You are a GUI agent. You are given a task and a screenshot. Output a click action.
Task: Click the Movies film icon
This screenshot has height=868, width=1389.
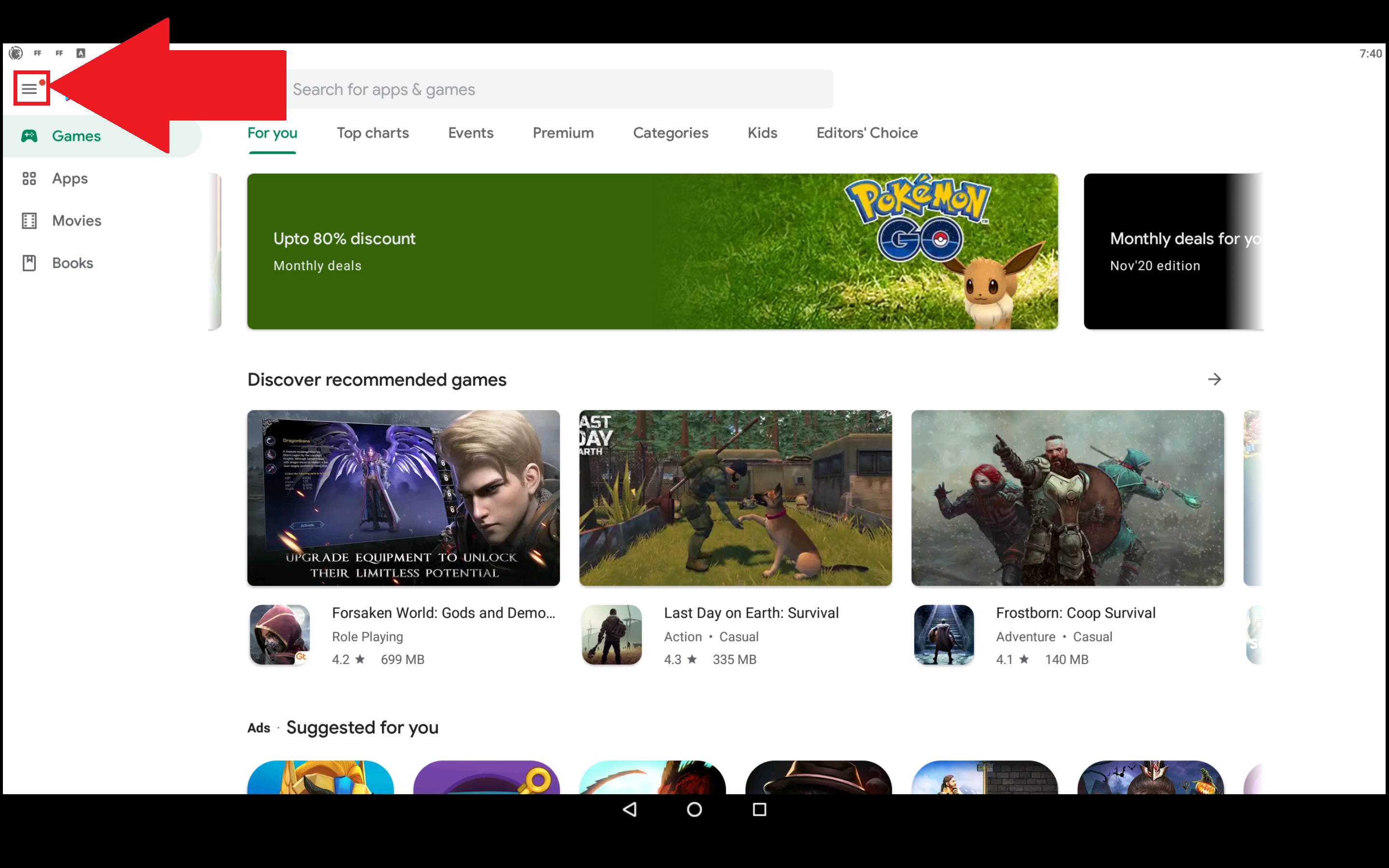pos(29,220)
